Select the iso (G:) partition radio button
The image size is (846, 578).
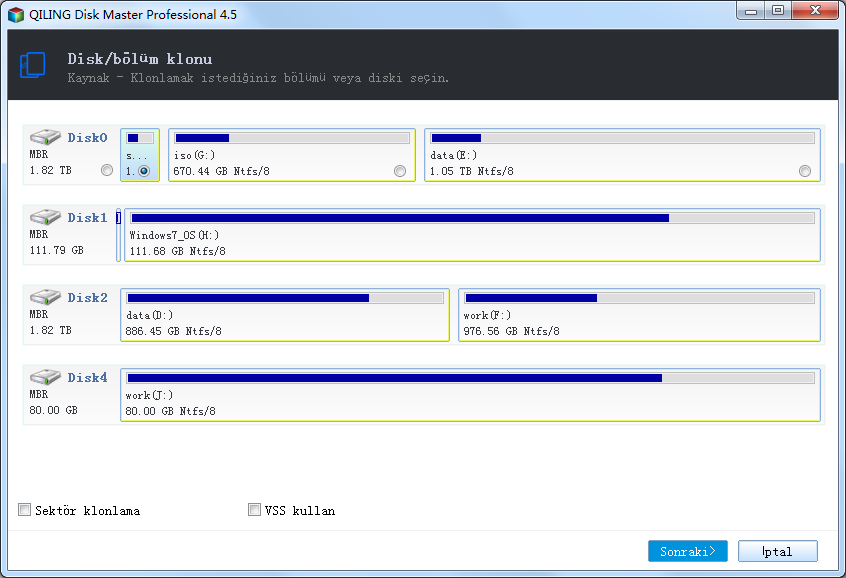[400, 171]
